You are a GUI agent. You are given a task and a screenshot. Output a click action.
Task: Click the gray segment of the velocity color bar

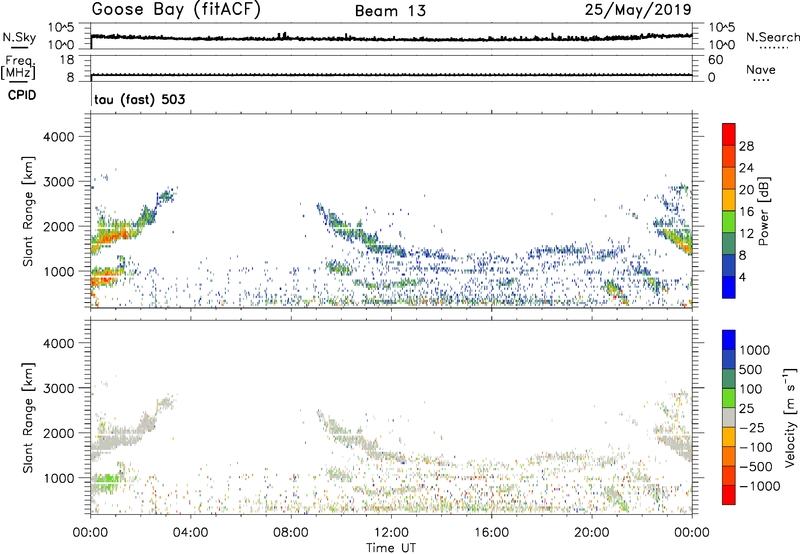pyautogui.click(x=729, y=417)
